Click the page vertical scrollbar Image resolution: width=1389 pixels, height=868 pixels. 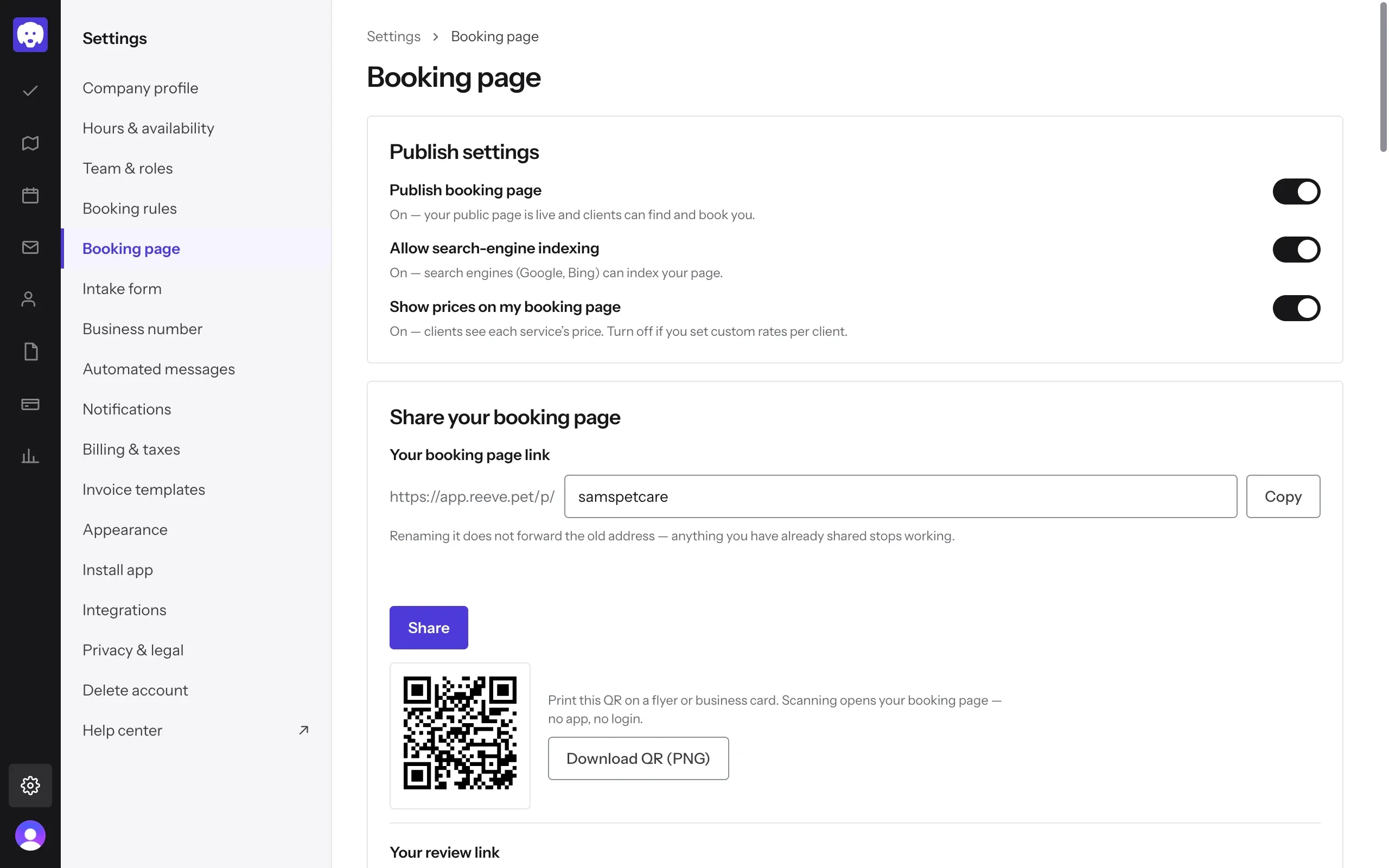coord(1383,78)
